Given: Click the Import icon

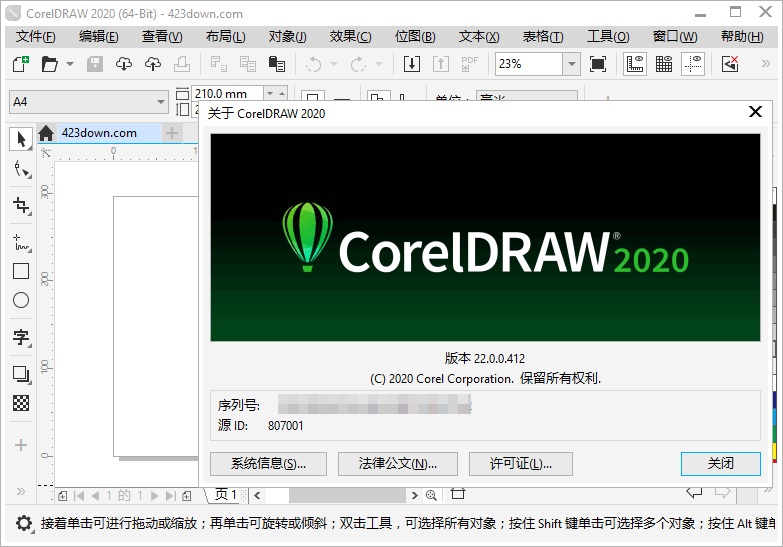Looking at the screenshot, I should [x=412, y=64].
